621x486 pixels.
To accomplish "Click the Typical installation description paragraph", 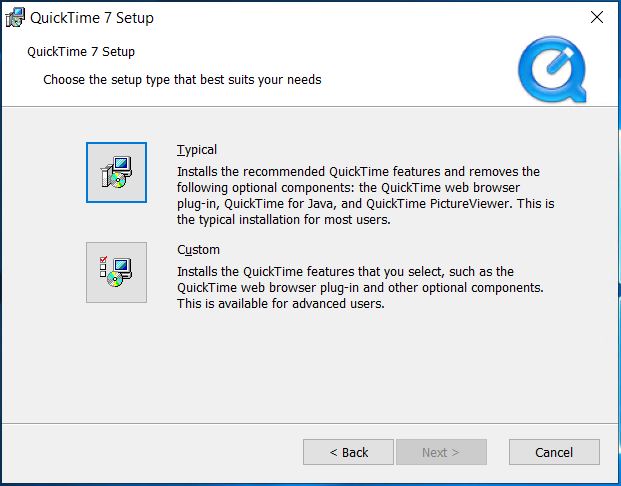I will (366, 195).
